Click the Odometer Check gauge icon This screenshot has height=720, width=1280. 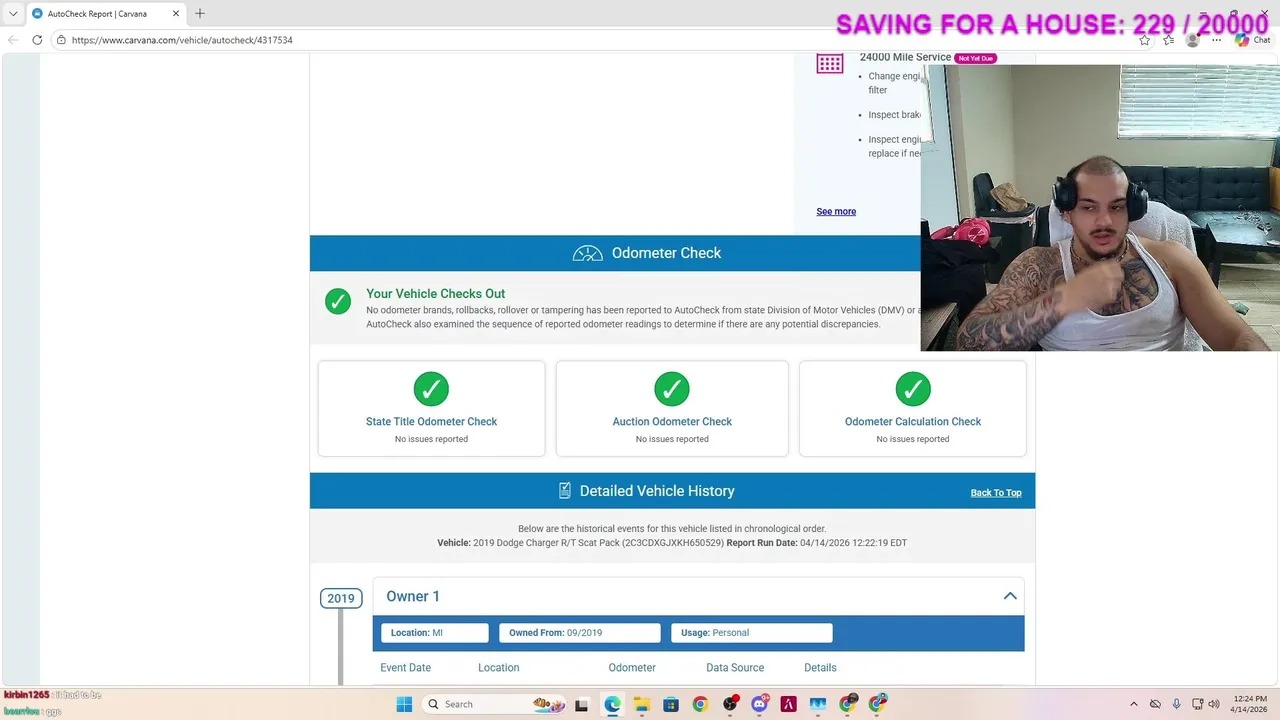588,253
